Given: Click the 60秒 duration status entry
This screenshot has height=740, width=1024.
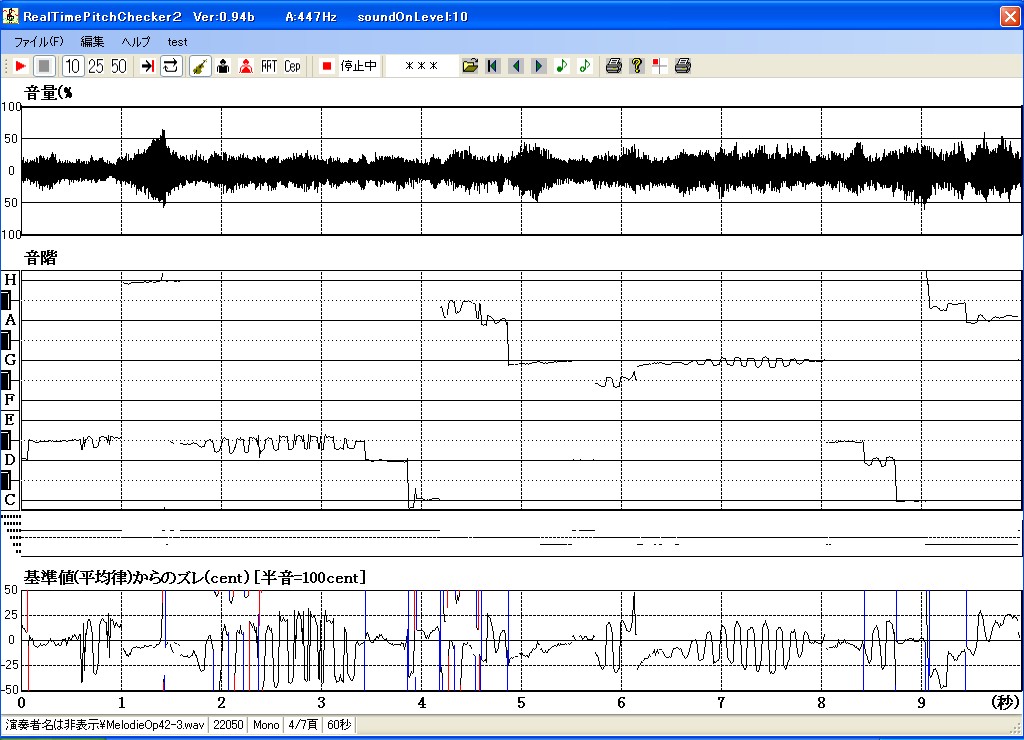Looking at the screenshot, I should pos(339,725).
